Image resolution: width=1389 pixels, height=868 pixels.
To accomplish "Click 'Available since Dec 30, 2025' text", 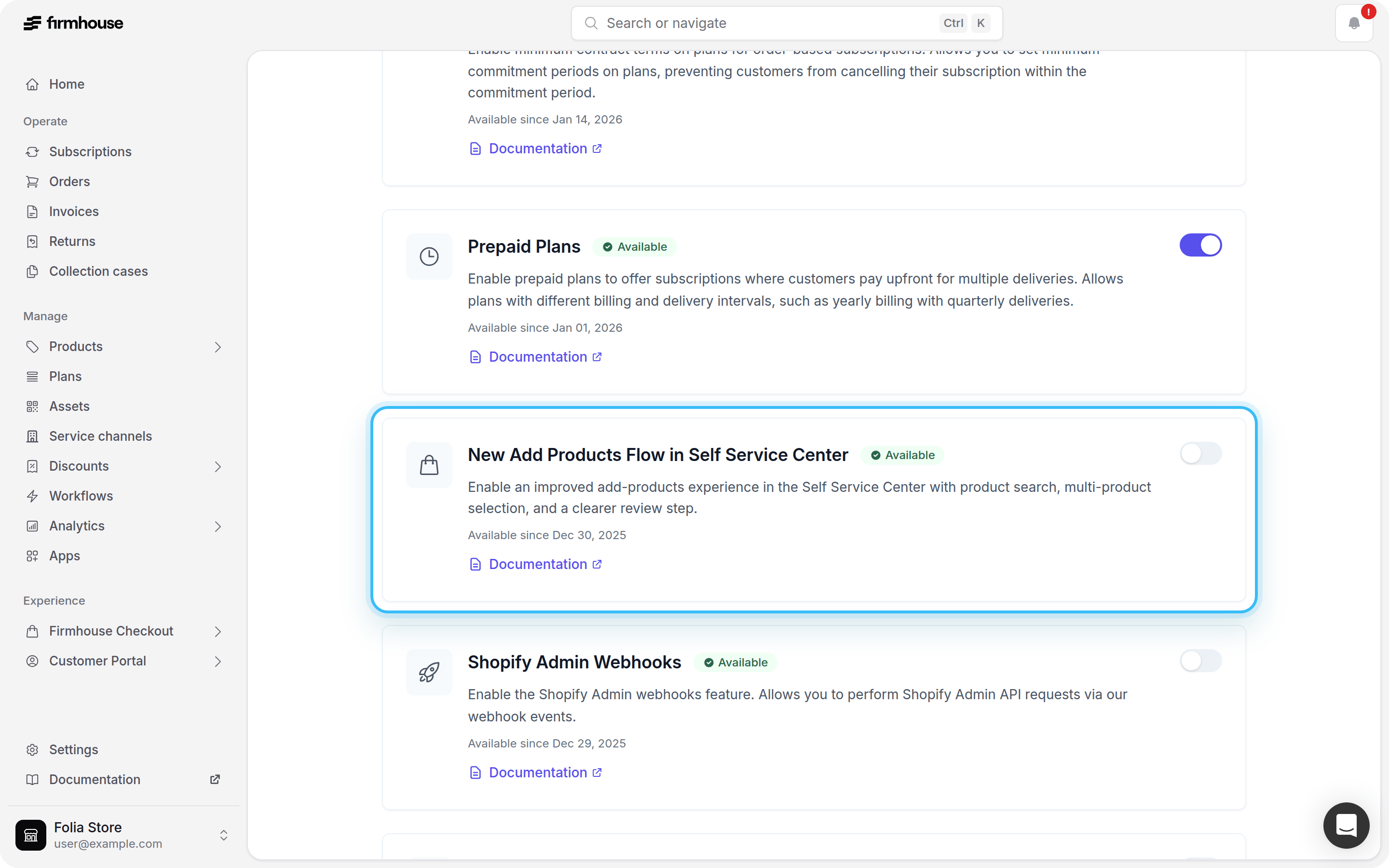I will click(x=546, y=535).
